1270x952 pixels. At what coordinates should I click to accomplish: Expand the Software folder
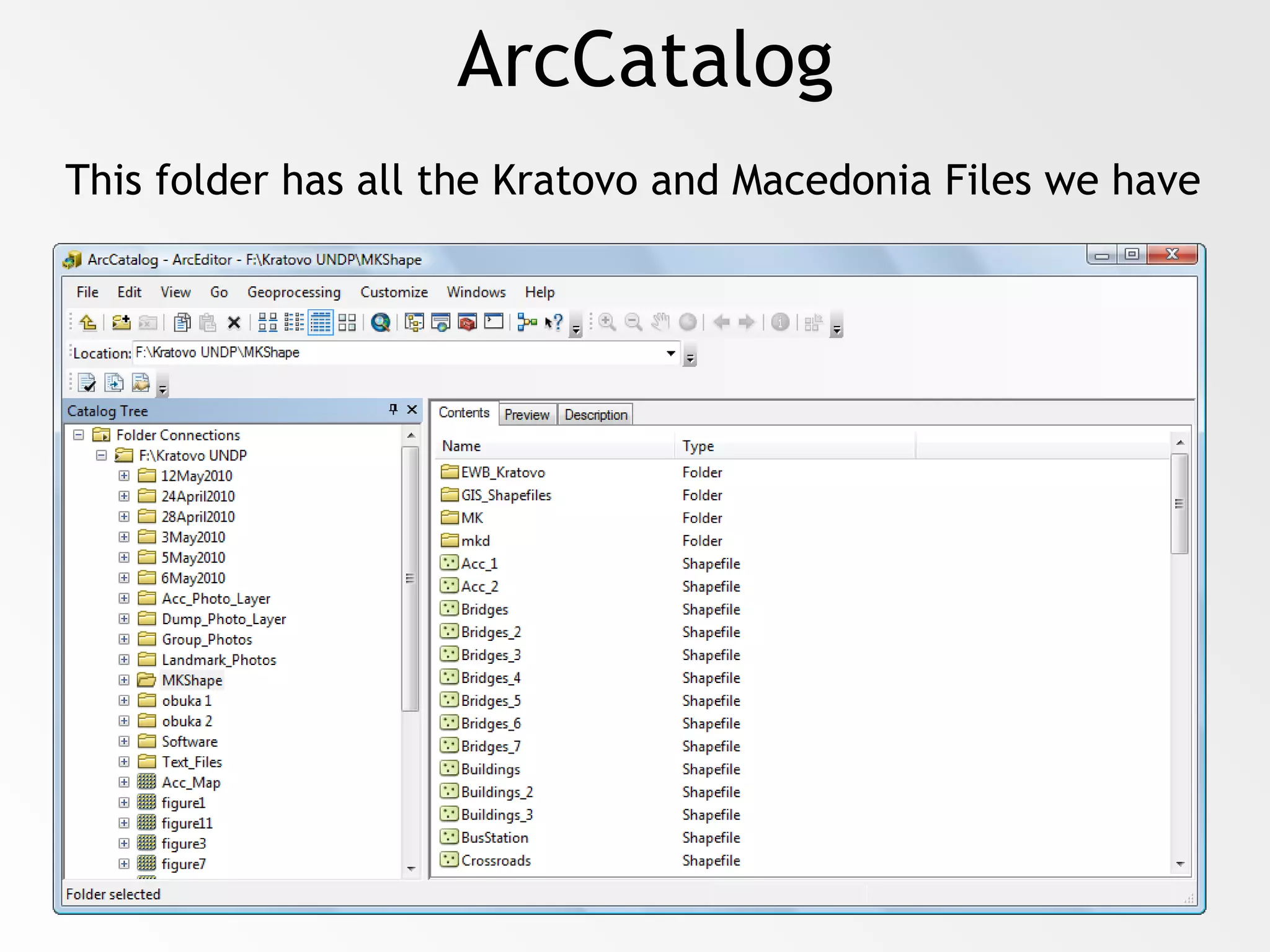point(124,741)
